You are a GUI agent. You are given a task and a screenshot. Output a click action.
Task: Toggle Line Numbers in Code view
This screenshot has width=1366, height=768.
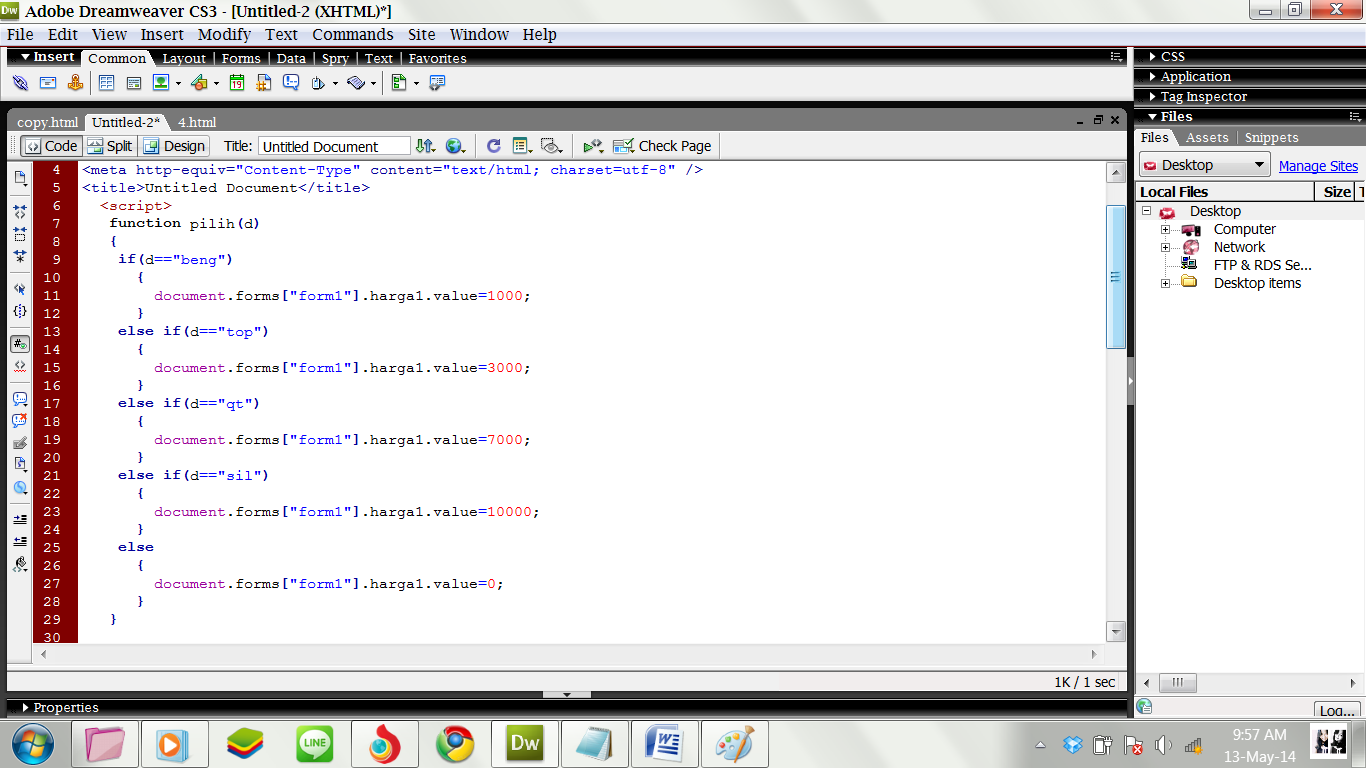click(20, 343)
